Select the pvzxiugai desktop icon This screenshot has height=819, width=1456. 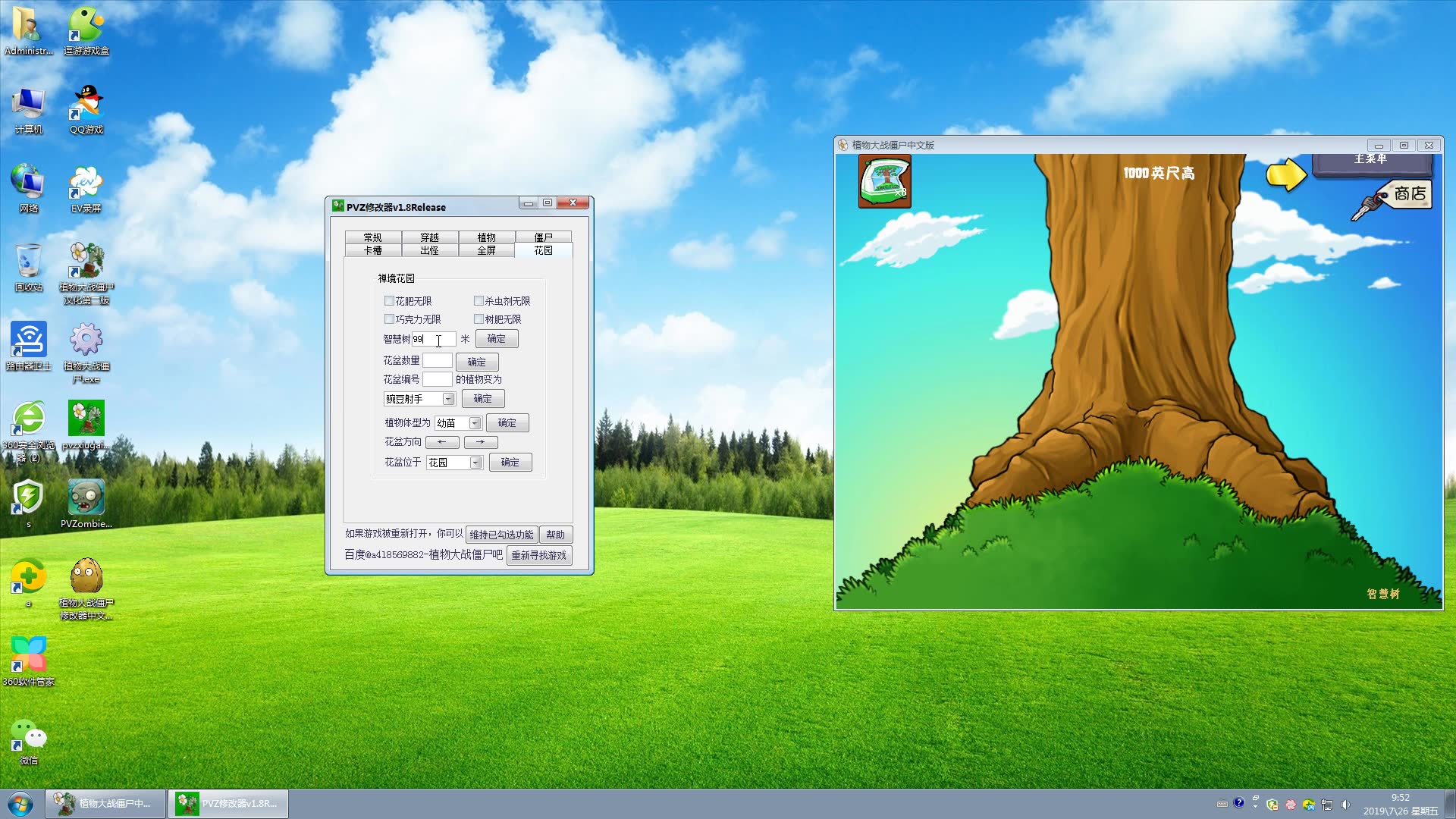(86, 425)
